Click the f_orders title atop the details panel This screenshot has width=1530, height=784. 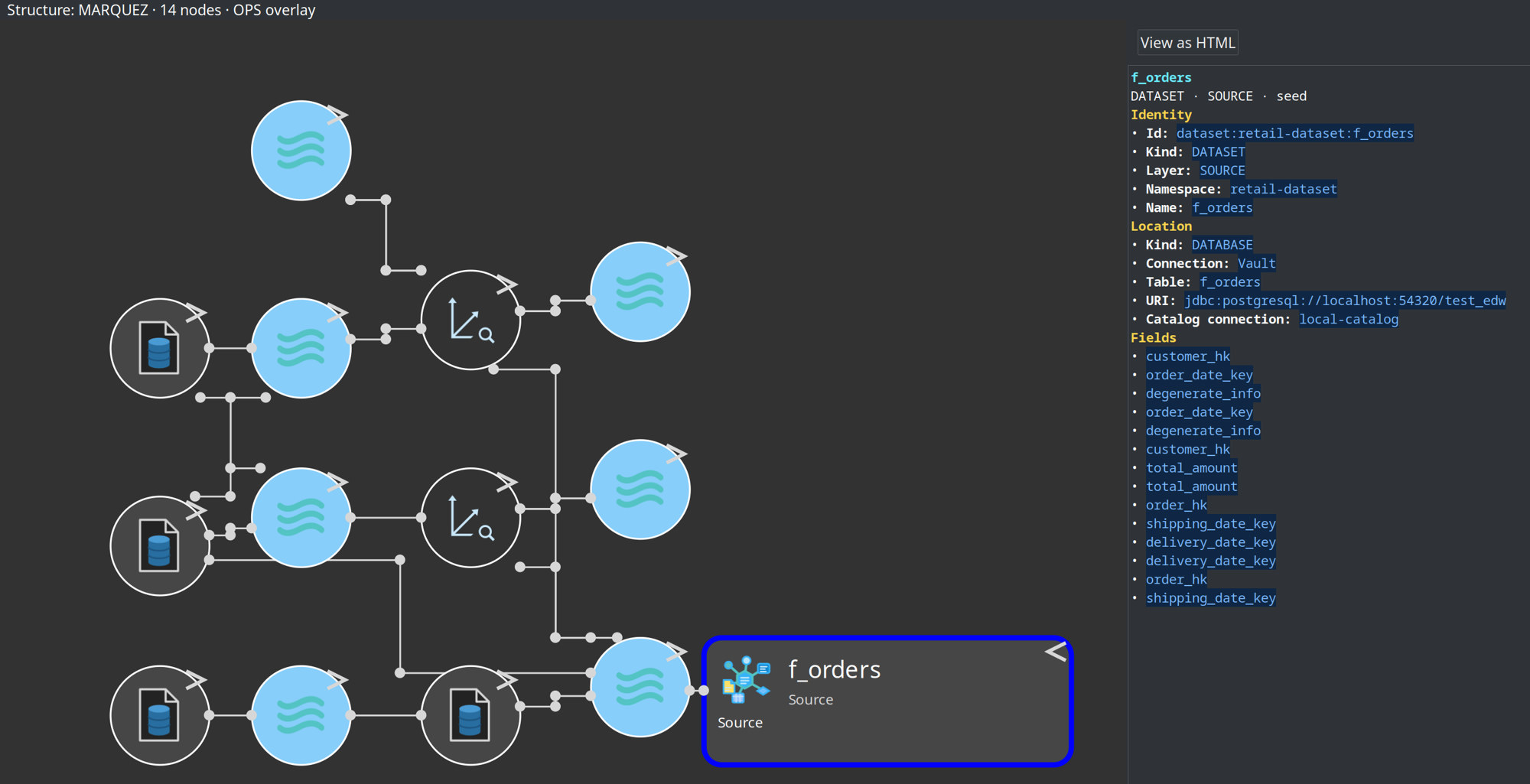coord(1161,77)
